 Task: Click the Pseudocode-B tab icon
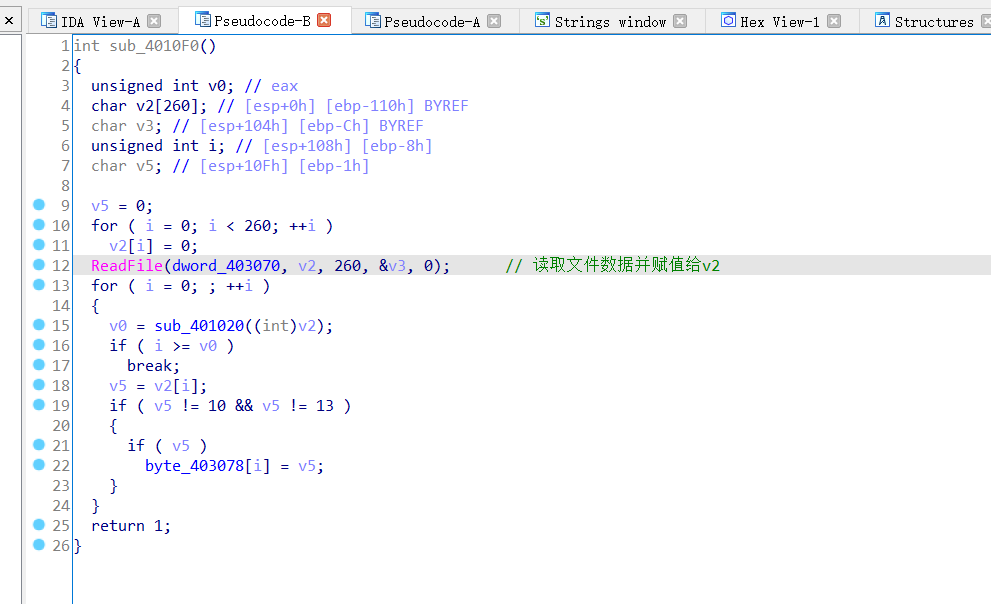(x=202, y=19)
